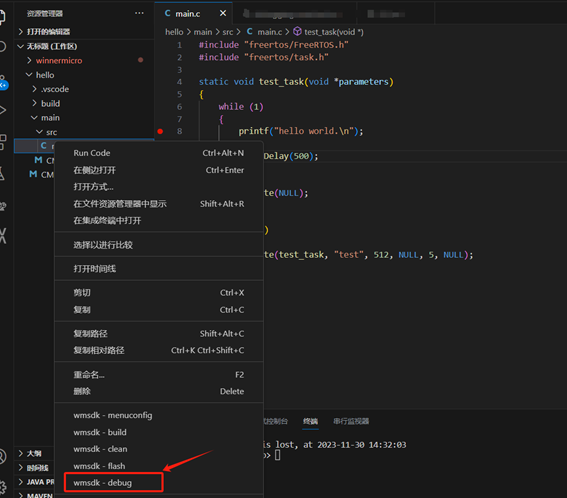Click the Delay(500); code line
Screen dimensions: 567x498
291,156
